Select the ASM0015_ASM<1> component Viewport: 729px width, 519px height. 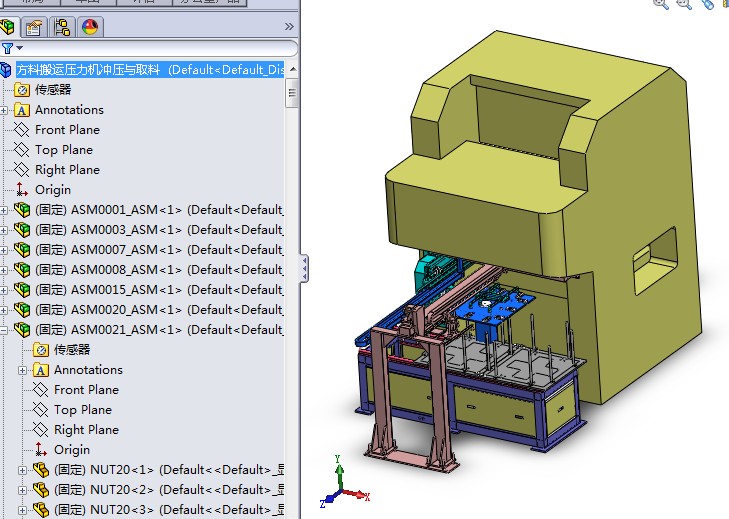(x=159, y=290)
